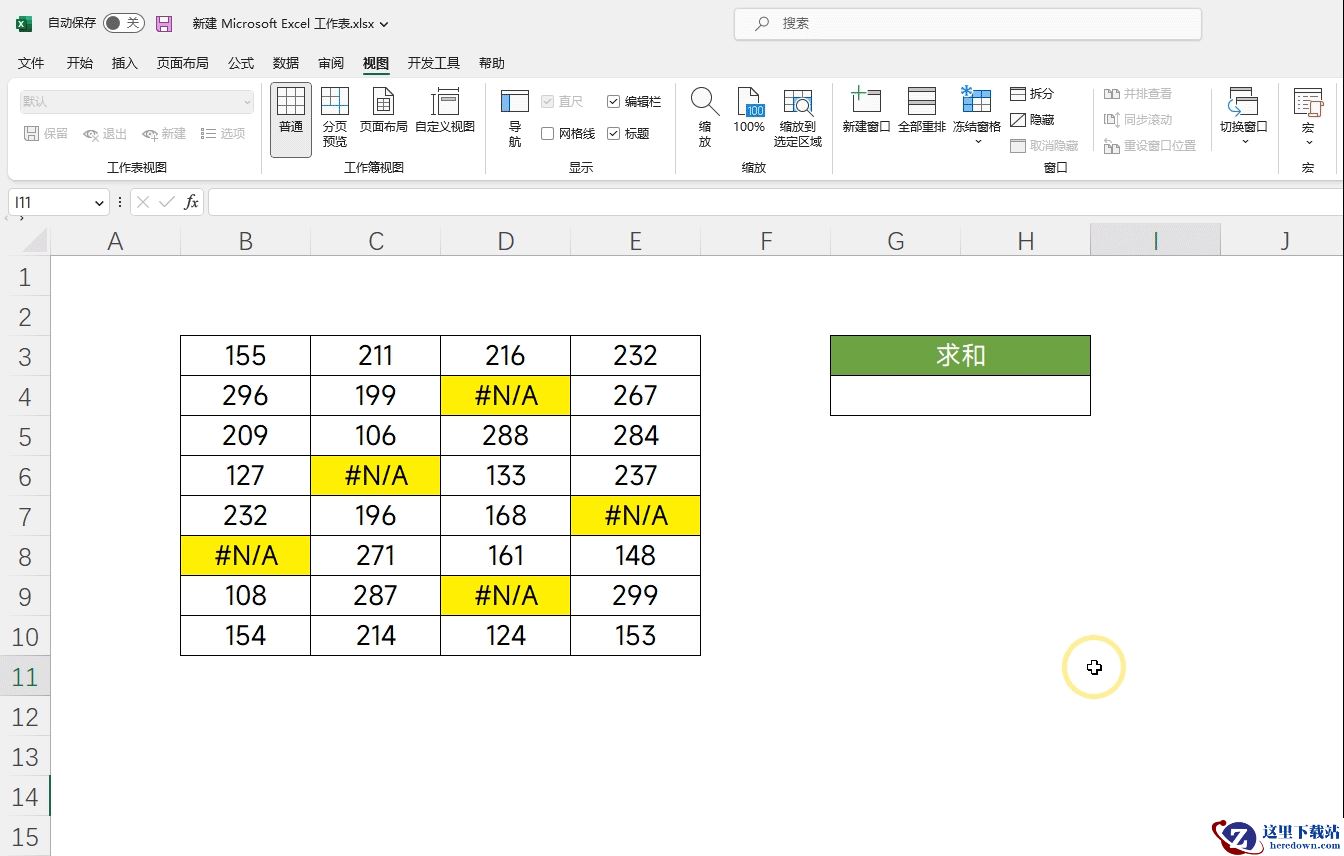Select the yellow #N/A cell in row 7

click(635, 516)
